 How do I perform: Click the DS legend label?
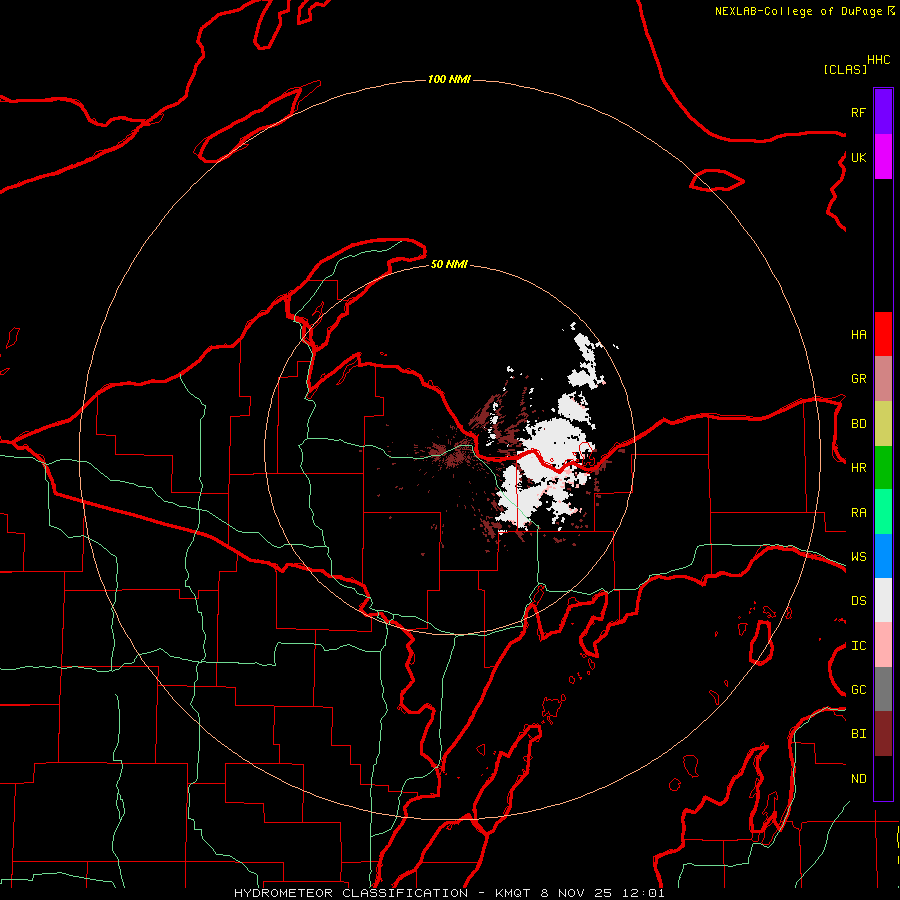coord(858,601)
